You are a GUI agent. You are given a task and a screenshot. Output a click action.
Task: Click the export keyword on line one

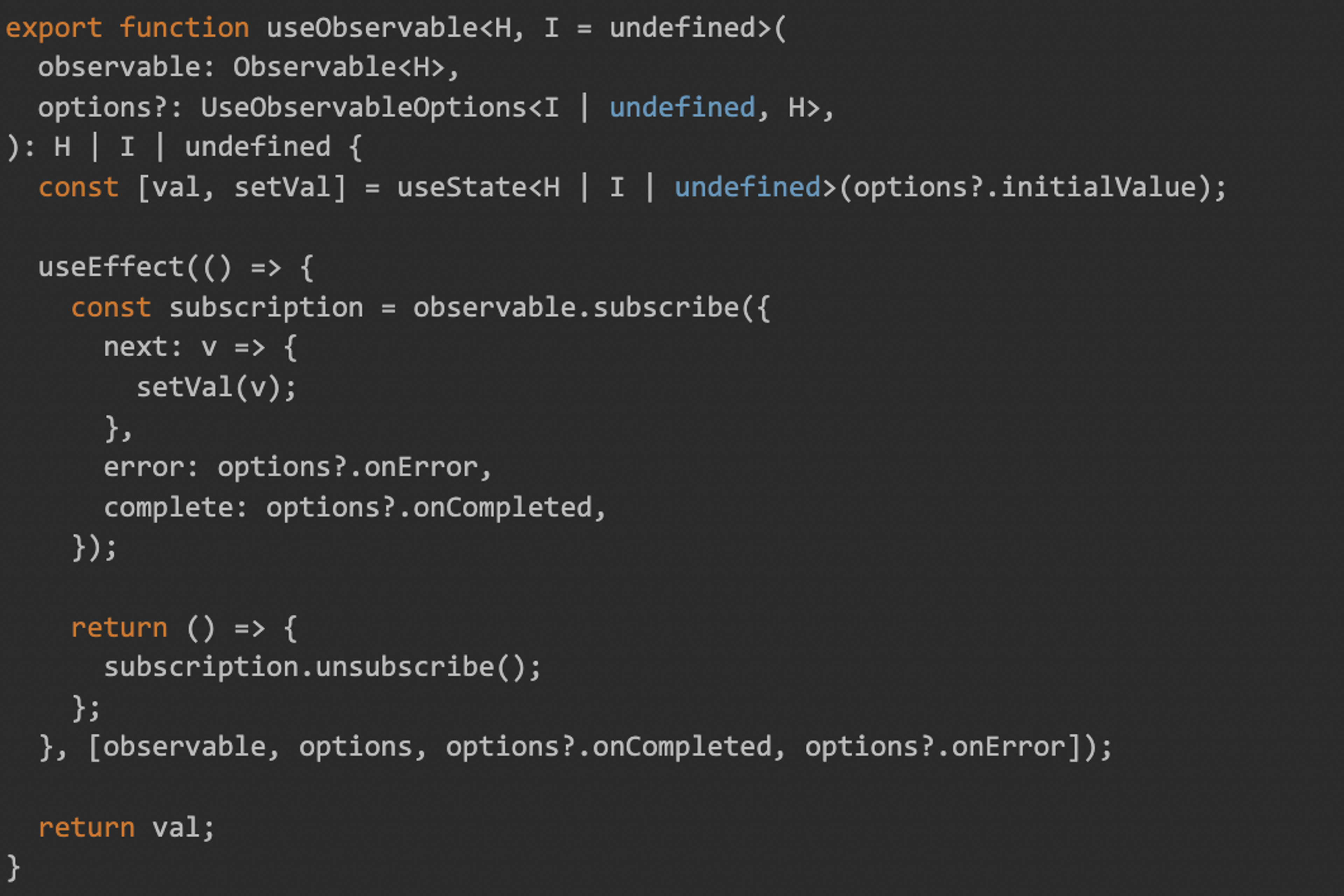coord(54,28)
